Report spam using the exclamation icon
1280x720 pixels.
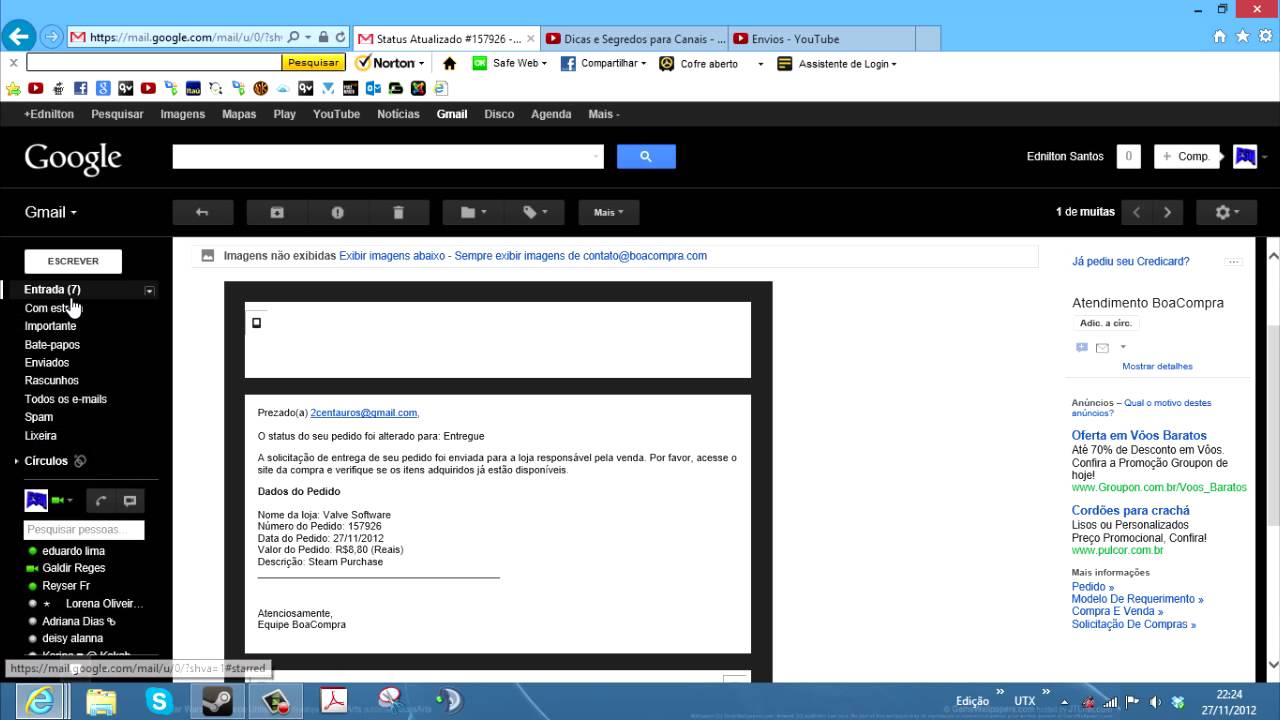[338, 212]
